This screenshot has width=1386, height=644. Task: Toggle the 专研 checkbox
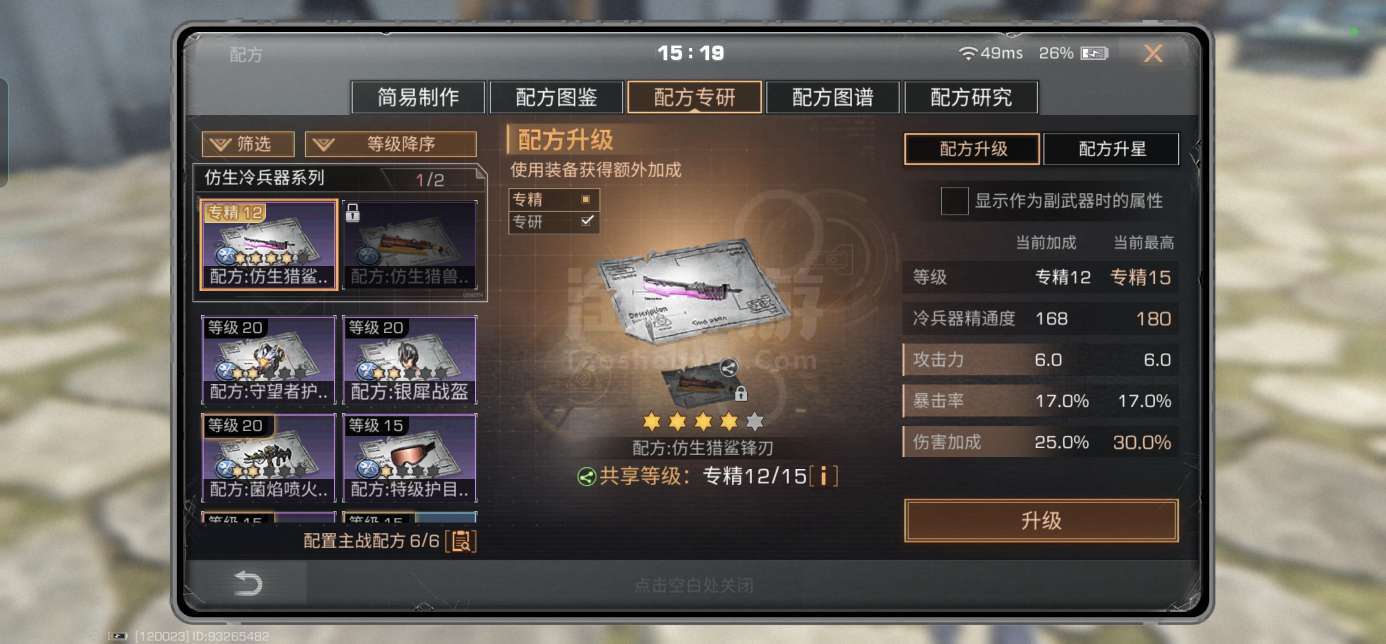pyautogui.click(x=587, y=222)
